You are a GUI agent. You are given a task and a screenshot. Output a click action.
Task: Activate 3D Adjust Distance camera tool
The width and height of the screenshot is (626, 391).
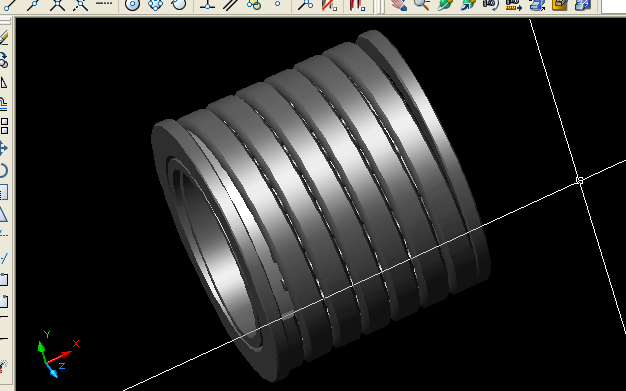514,5
